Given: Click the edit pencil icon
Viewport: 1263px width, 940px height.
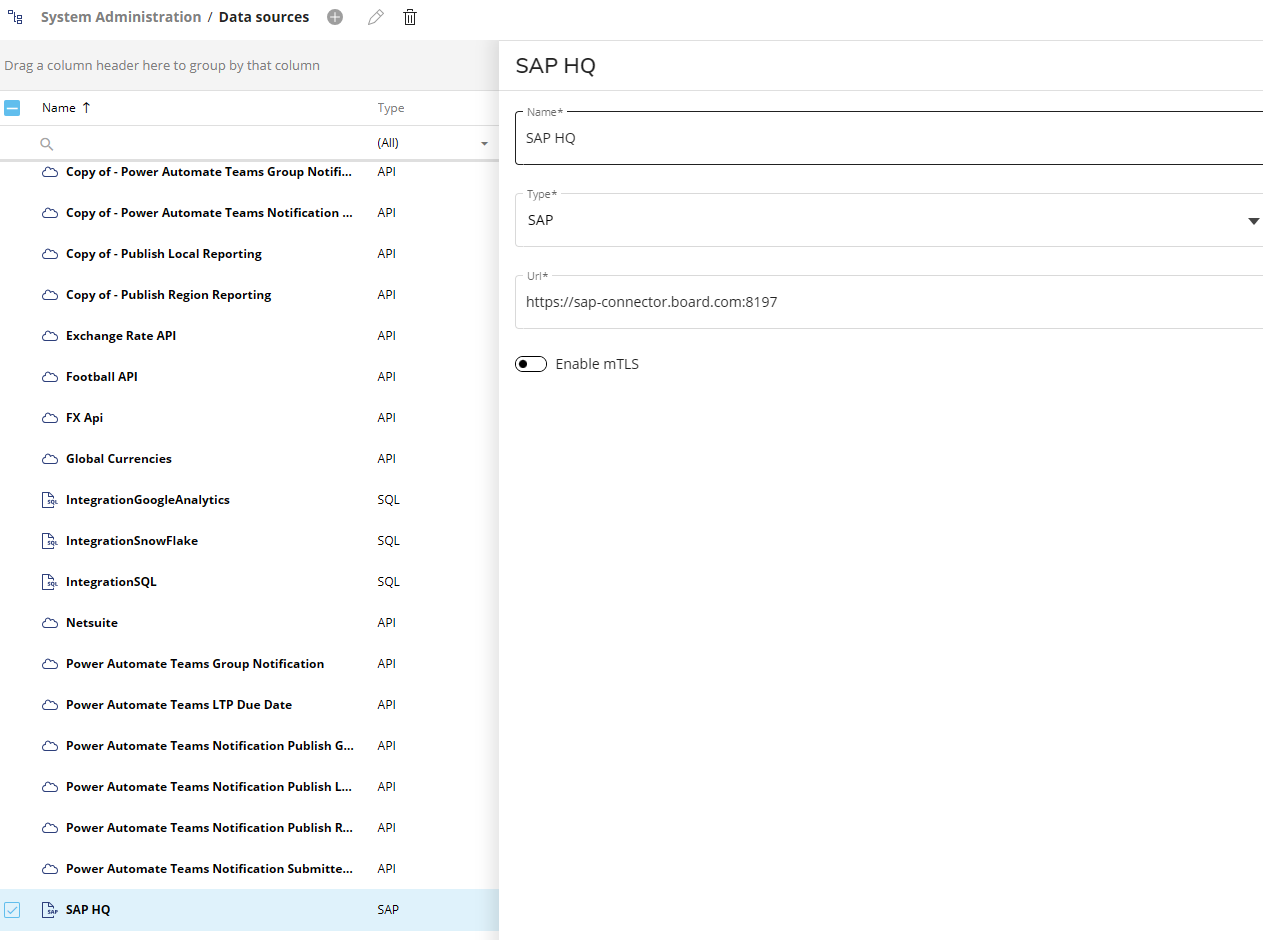Looking at the screenshot, I should [x=375, y=17].
